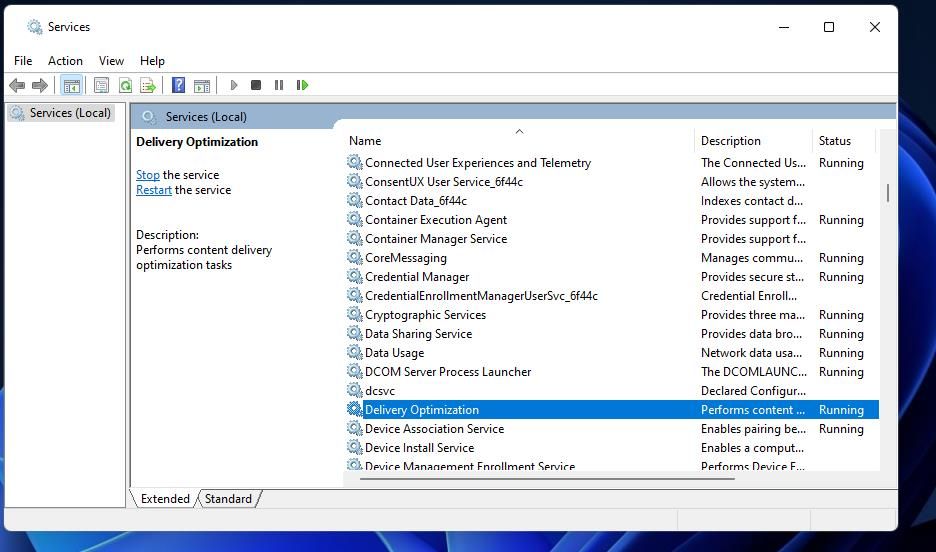Viewport: 936px width, 552px height.
Task: Click 'Network data usa...' description cell
Action: pyautogui.click(x=752, y=353)
